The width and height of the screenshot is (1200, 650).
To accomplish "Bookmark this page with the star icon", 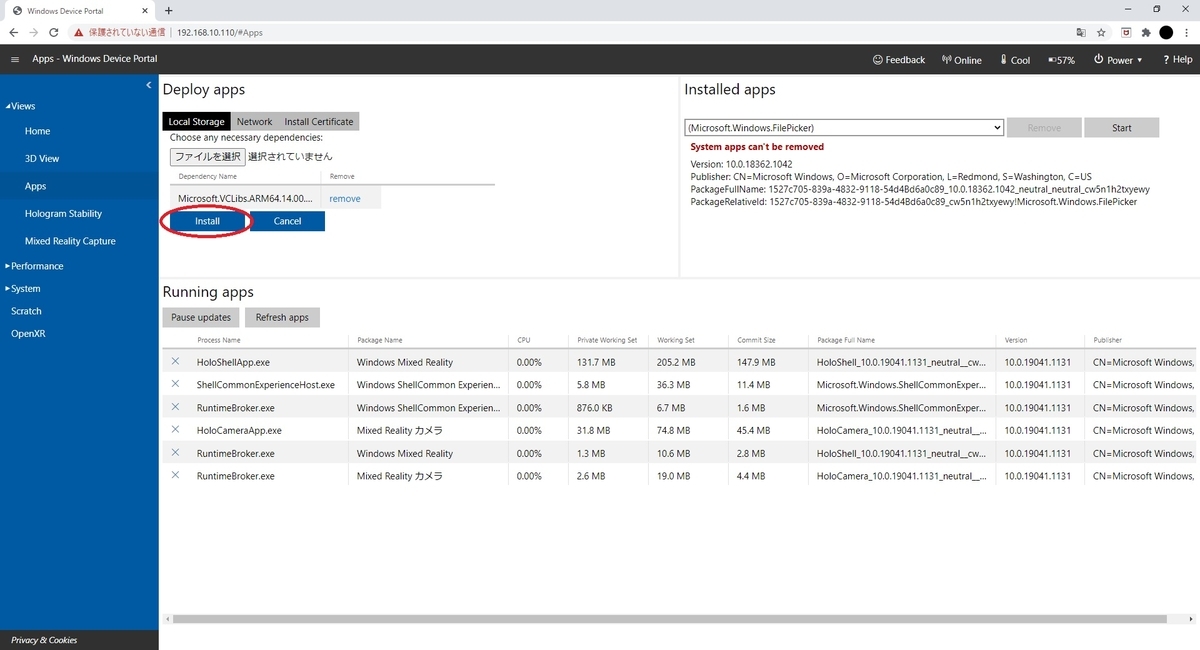I will 1101,32.
